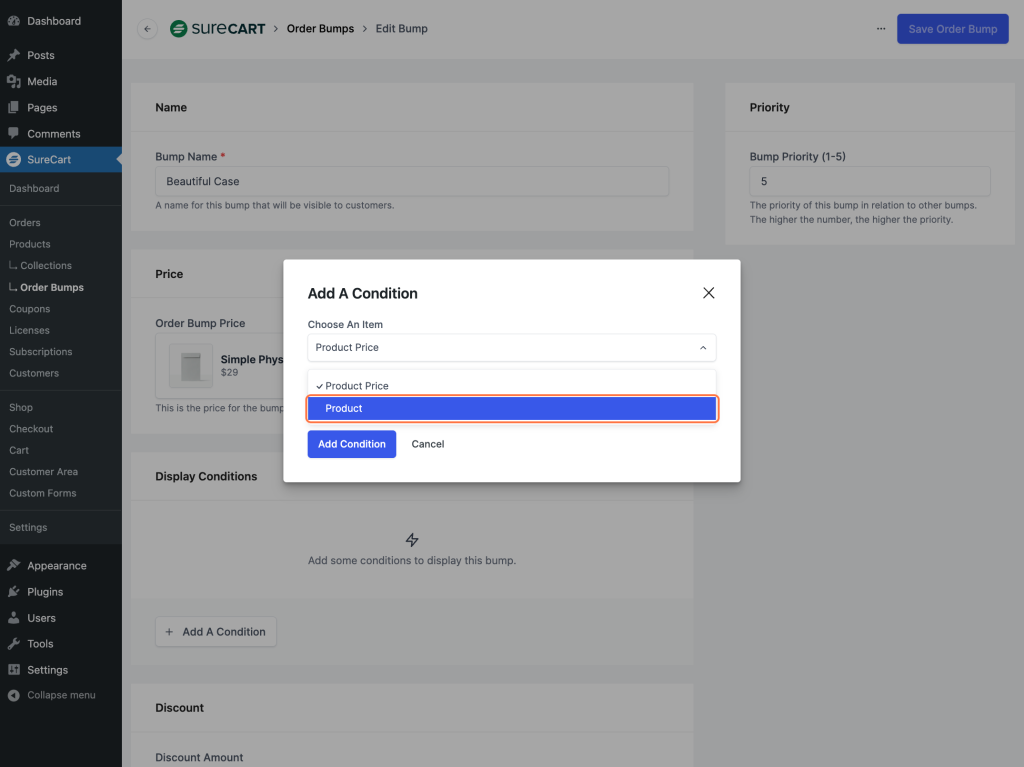Click the Bump Name input field
The height and width of the screenshot is (767, 1024).
tap(411, 181)
